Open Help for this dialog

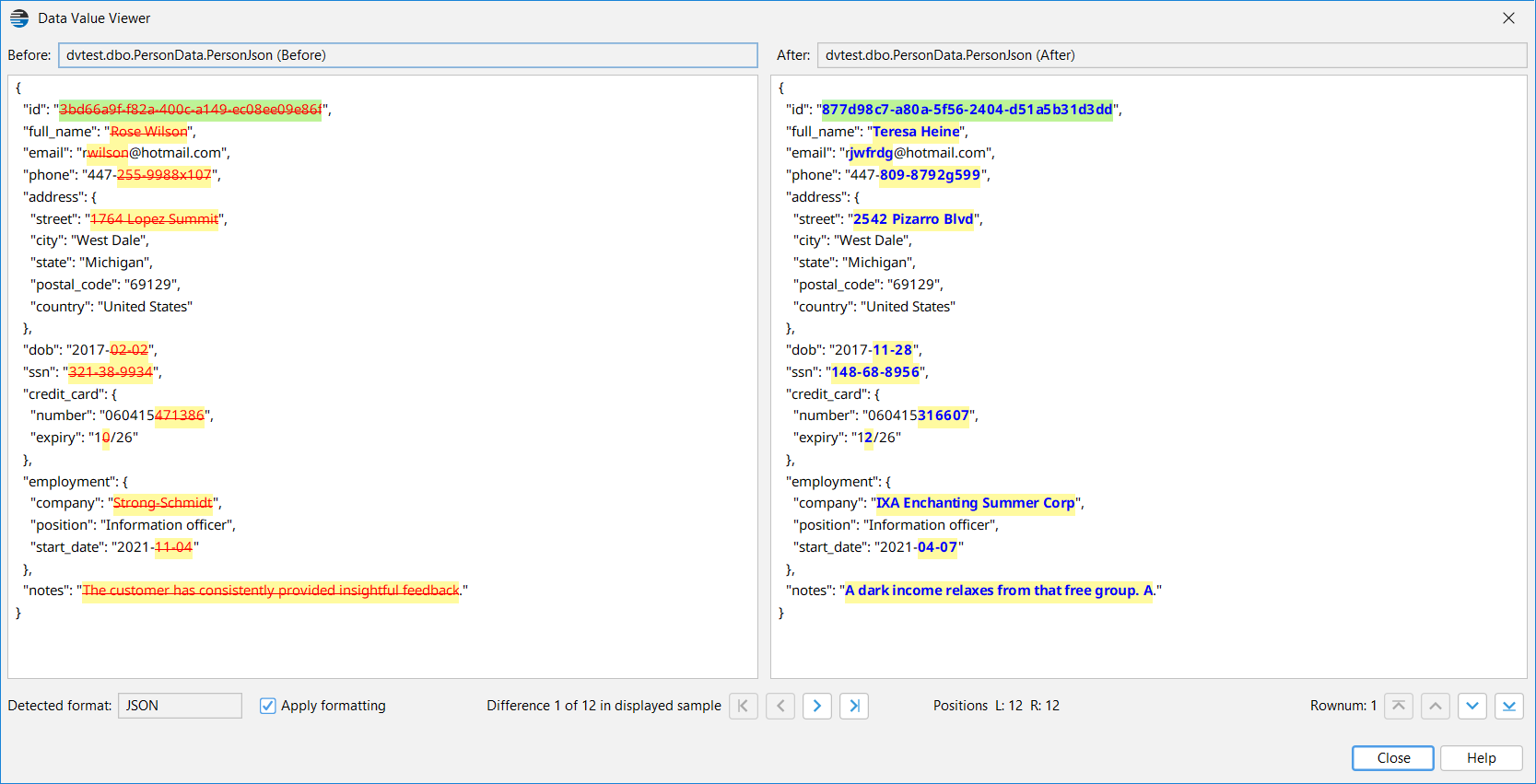pyautogui.click(x=1482, y=758)
